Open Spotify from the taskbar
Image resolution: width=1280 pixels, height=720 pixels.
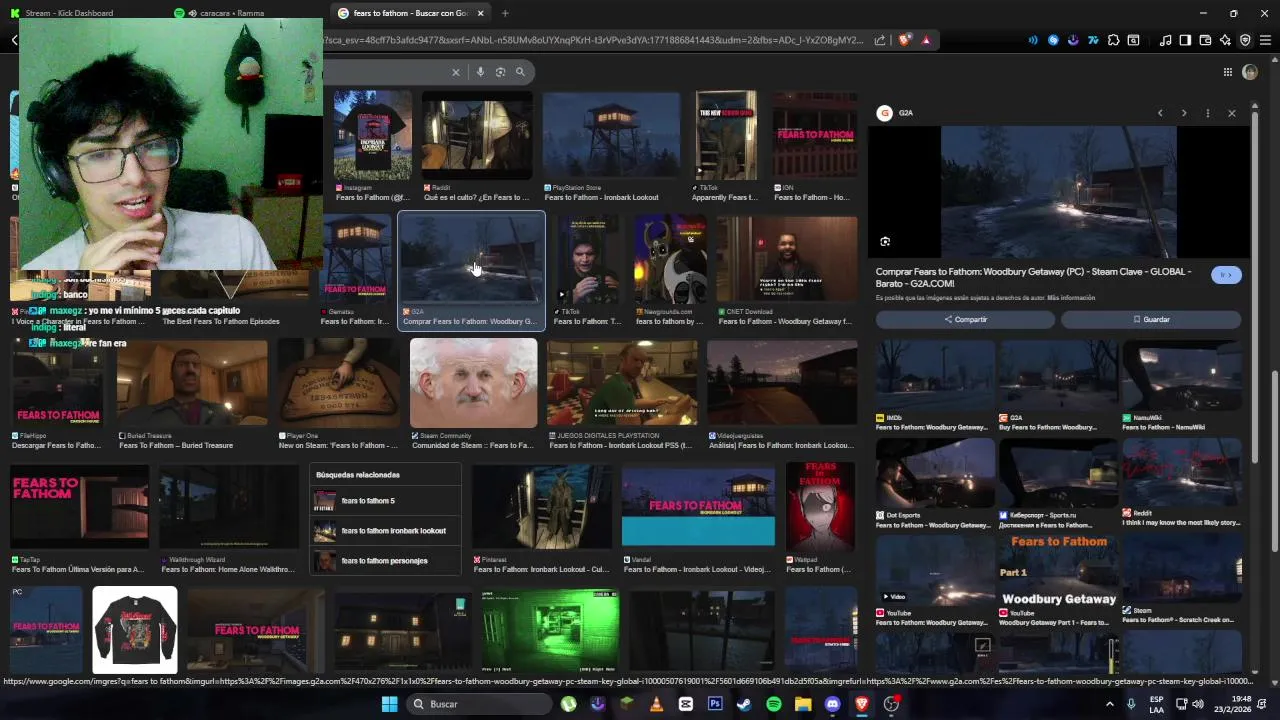coord(774,704)
